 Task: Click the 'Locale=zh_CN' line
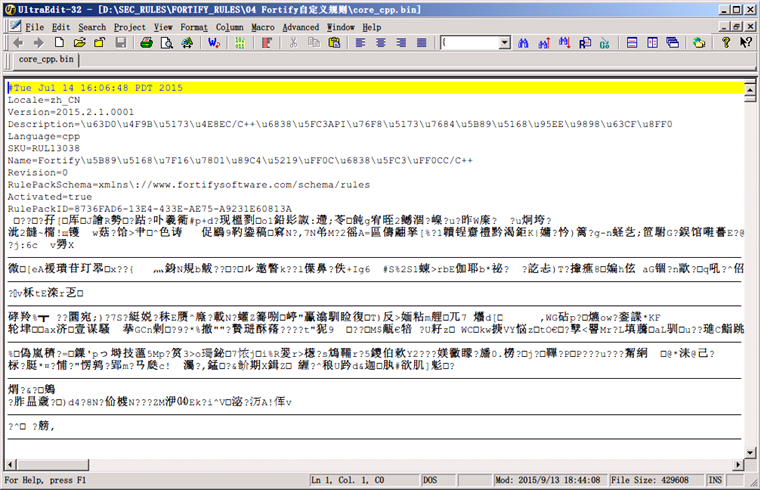[x=44, y=100]
